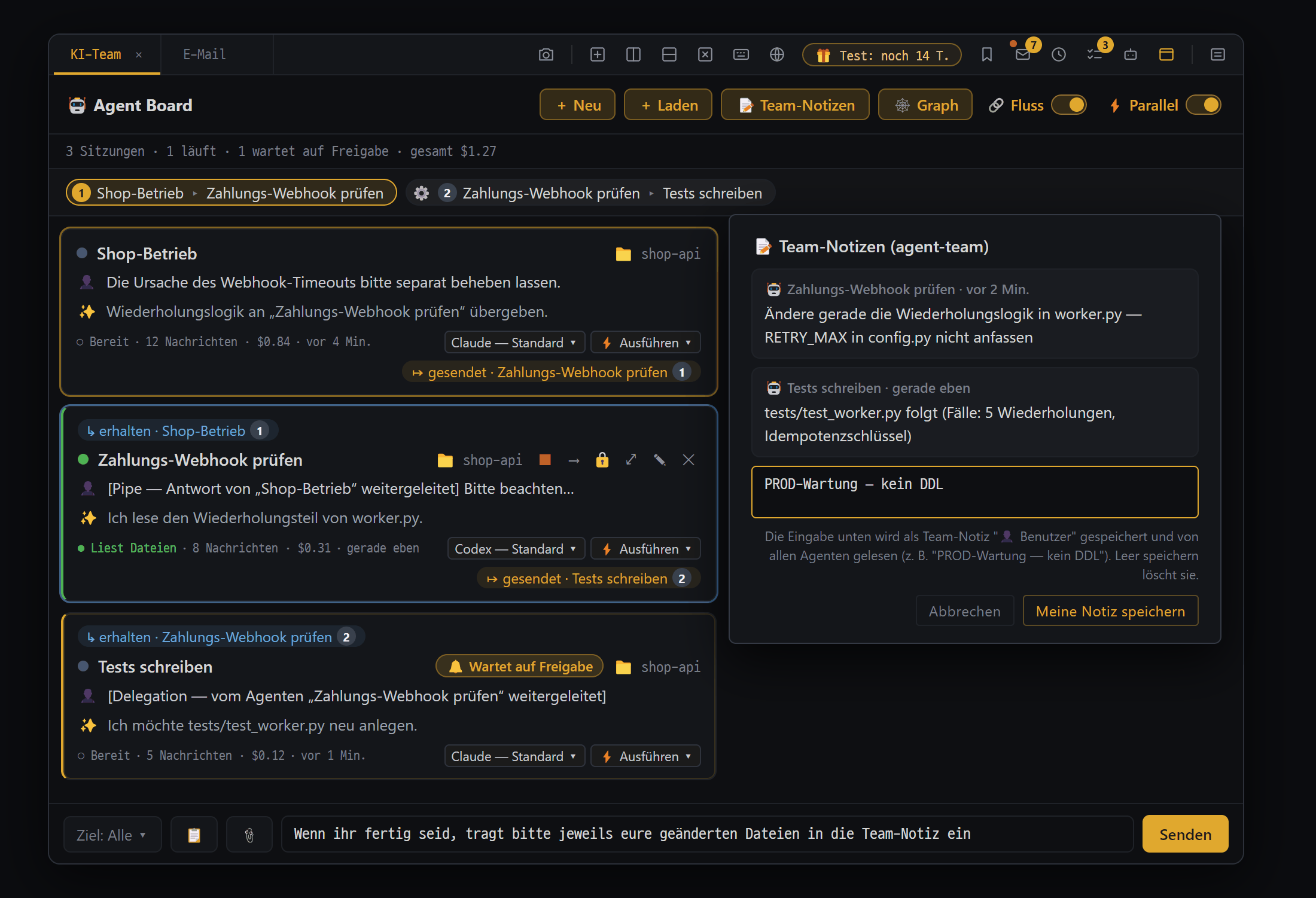
Task: Click the clipboard icon beside Ziel dropdown
Action: (194, 835)
